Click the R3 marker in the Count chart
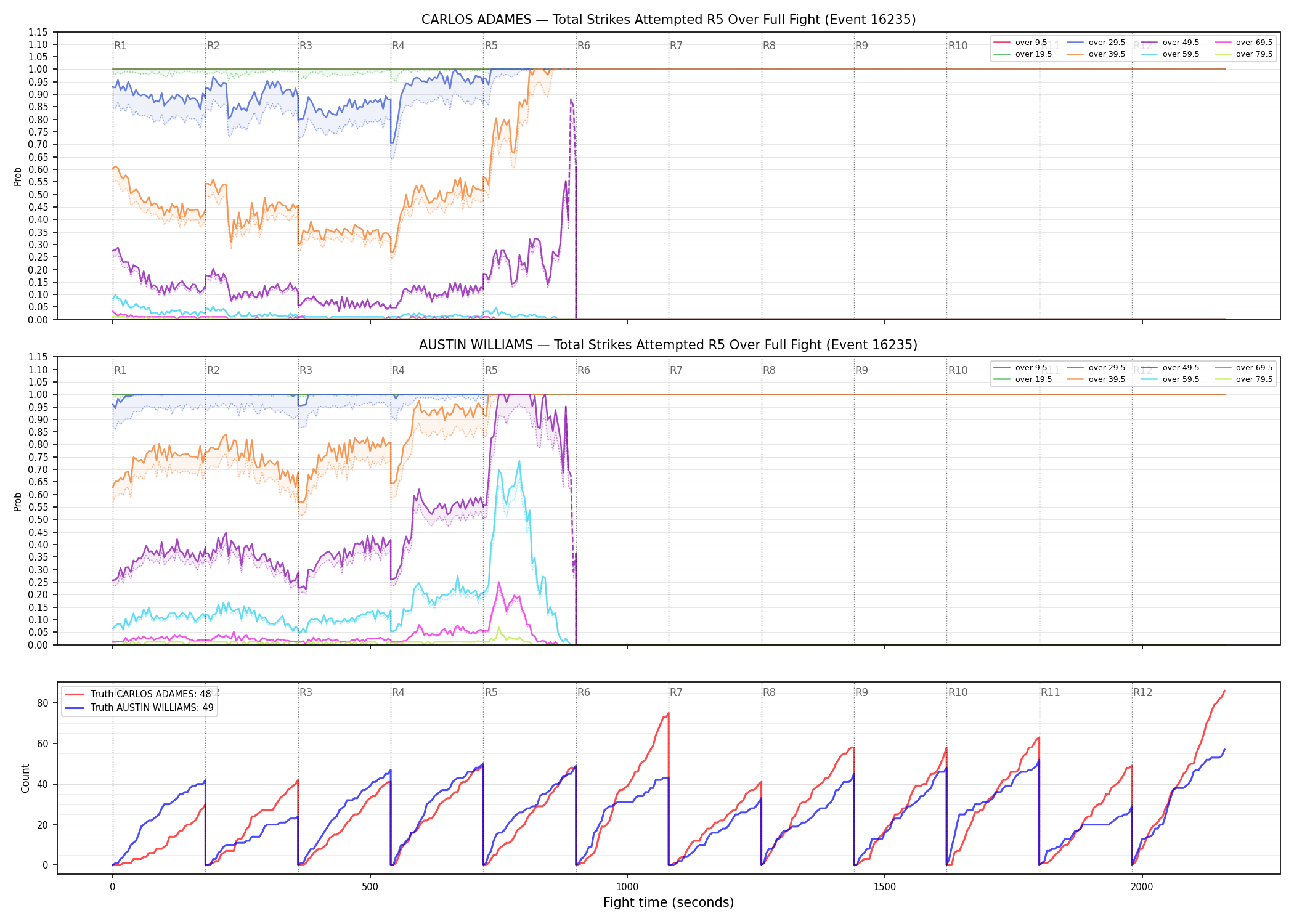This screenshot has height=924, width=1294. click(306, 692)
